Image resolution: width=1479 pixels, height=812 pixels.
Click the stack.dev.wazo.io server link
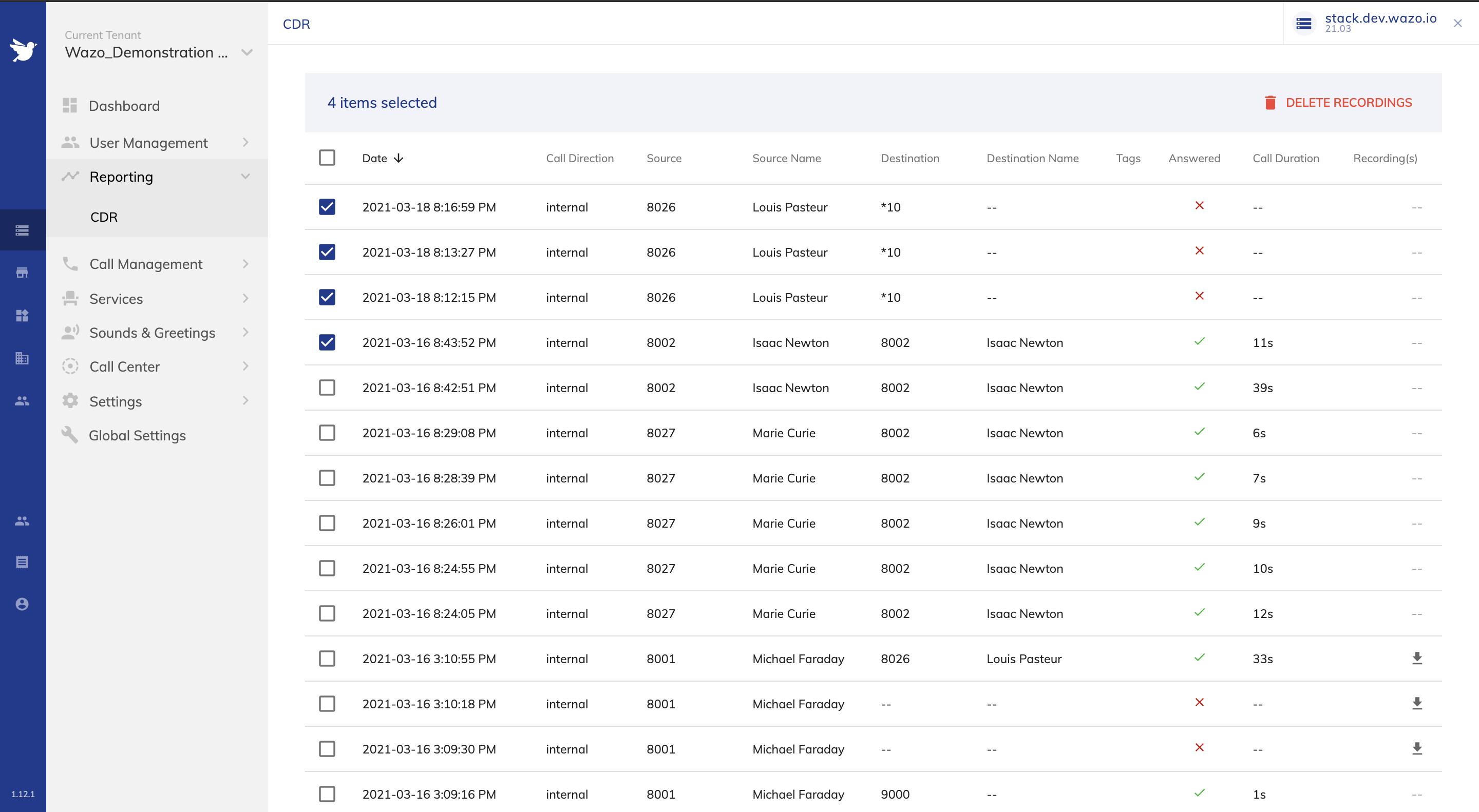1381,18
